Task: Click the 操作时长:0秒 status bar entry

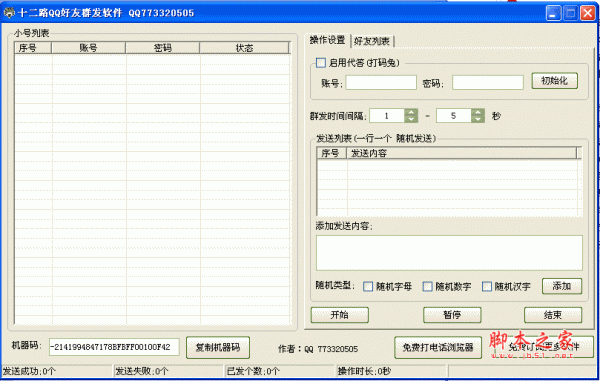Action: pos(391,371)
